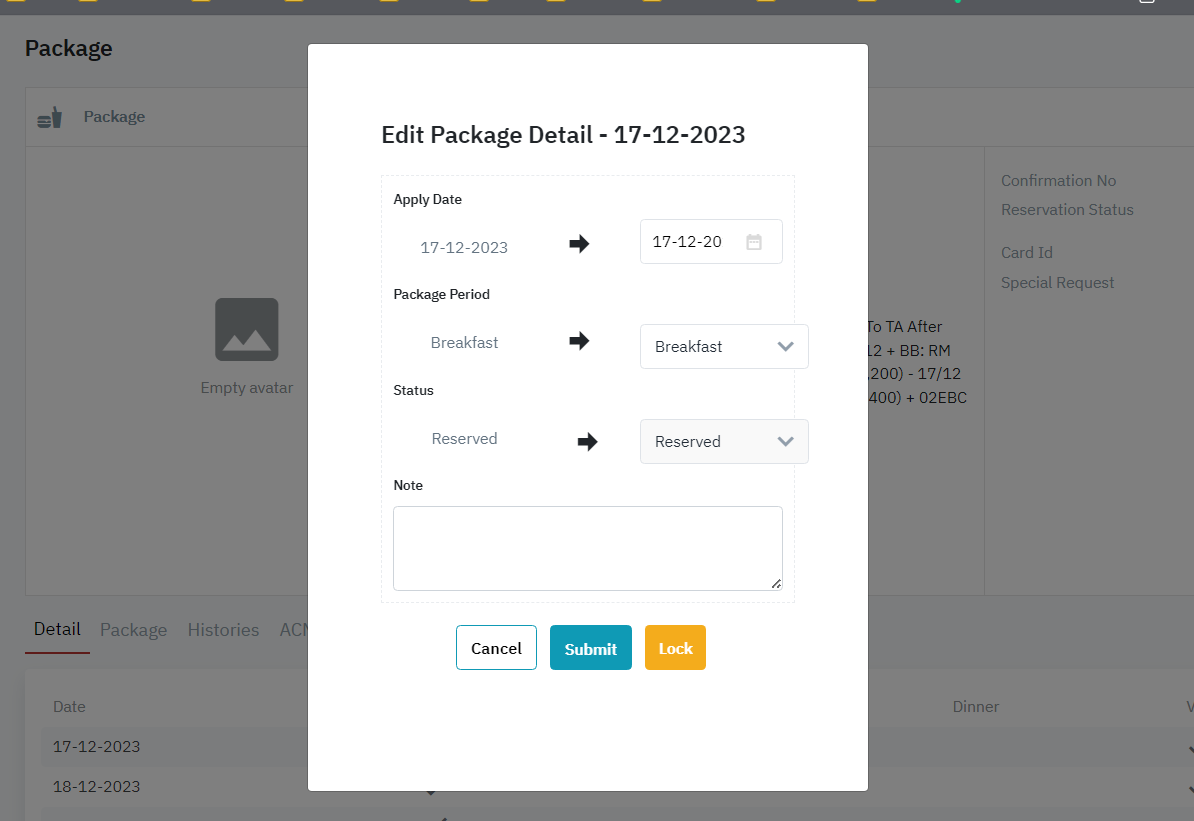Focus the Apply Date input field
Viewport: 1194px width, 821px height.
(692, 242)
